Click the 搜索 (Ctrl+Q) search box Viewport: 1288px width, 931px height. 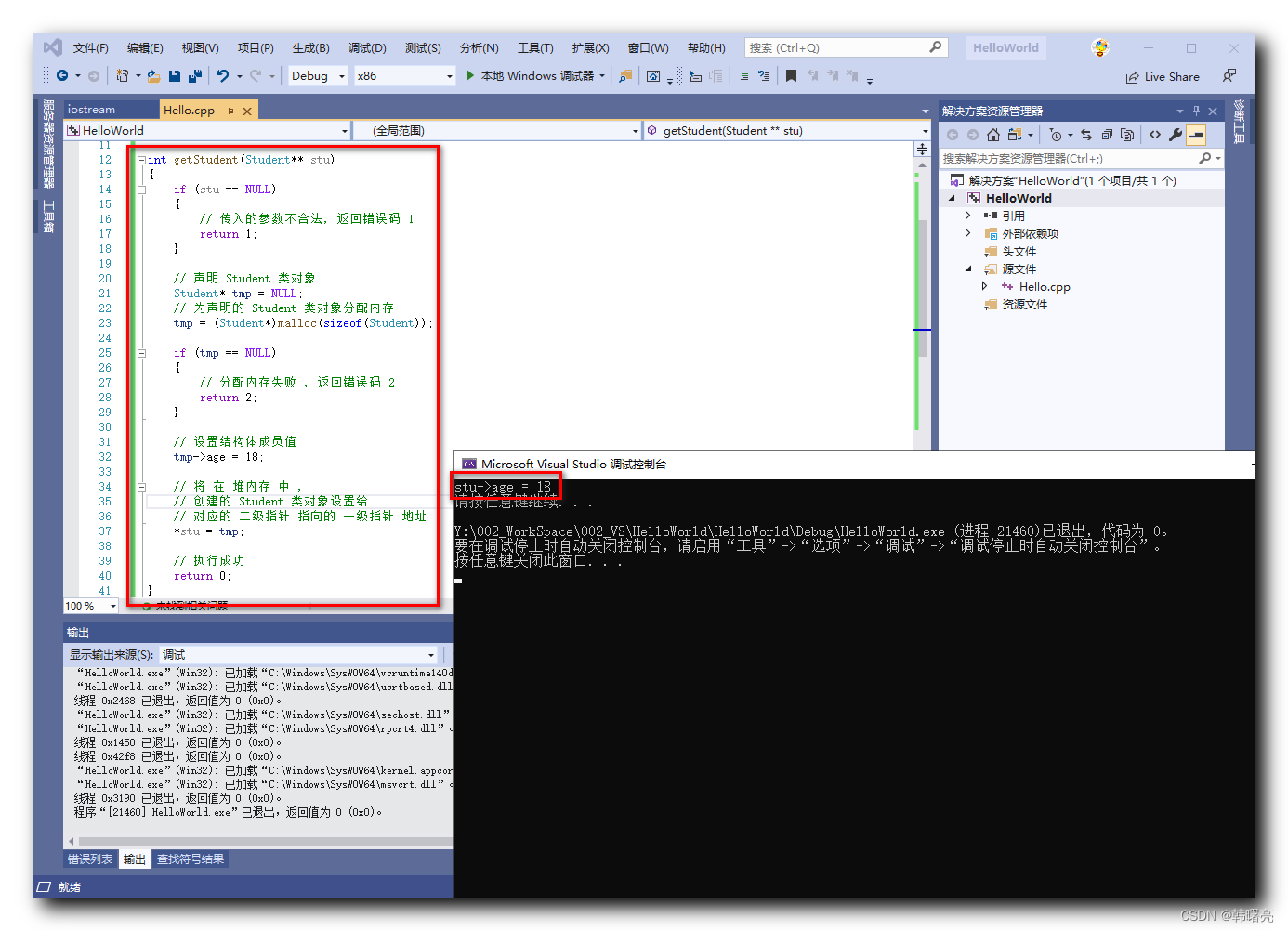click(x=836, y=48)
